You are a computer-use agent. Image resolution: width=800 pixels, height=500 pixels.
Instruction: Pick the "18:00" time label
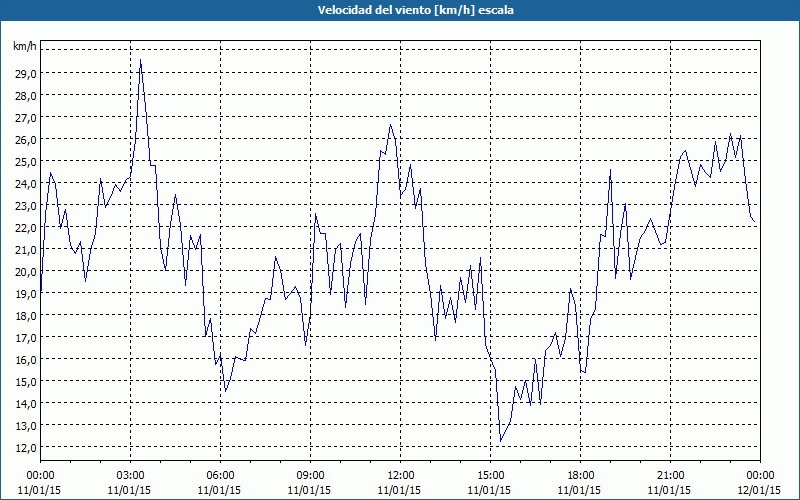580,476
